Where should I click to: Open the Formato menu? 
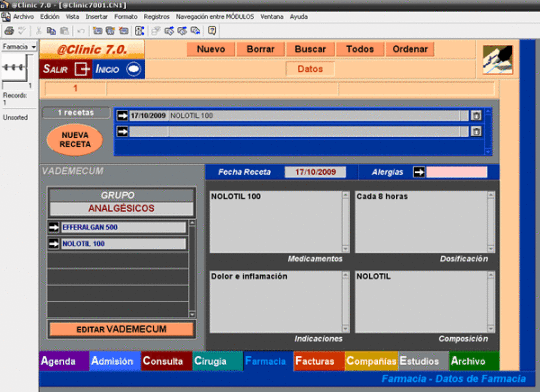click(x=126, y=17)
